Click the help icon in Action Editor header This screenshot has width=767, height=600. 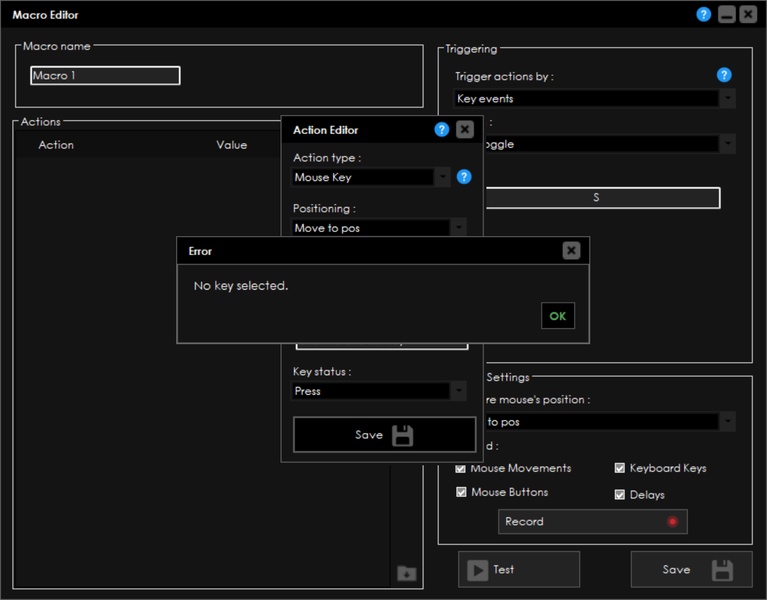(x=442, y=130)
